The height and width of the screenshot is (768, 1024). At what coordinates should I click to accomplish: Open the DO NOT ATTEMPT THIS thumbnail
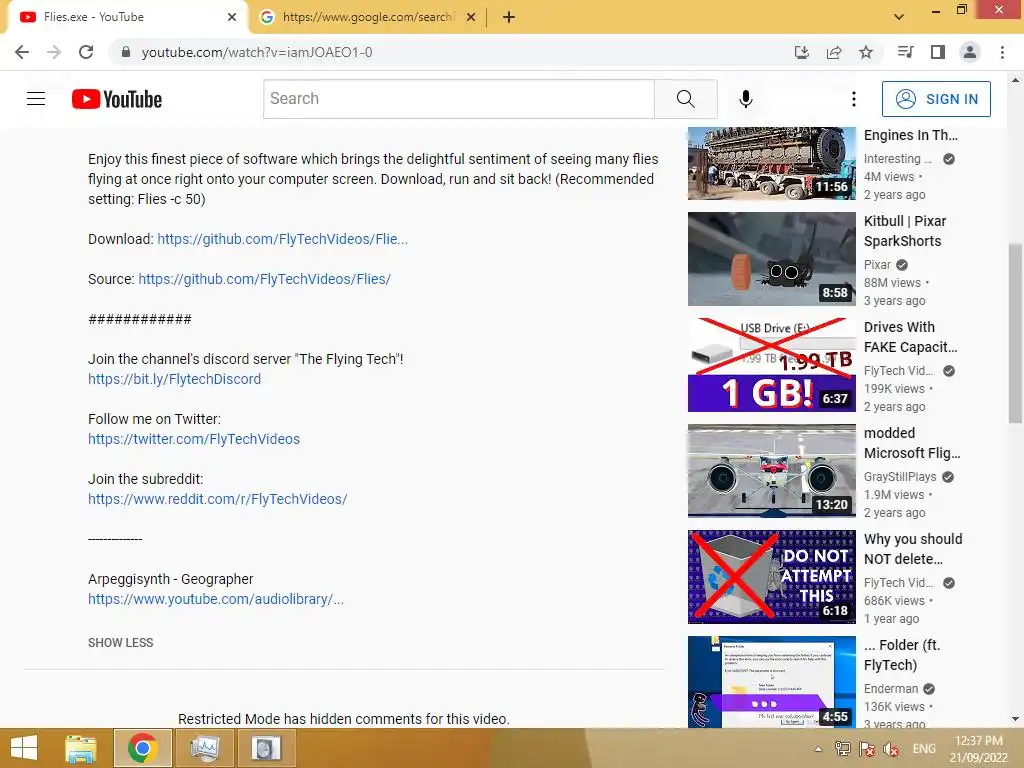click(x=771, y=577)
